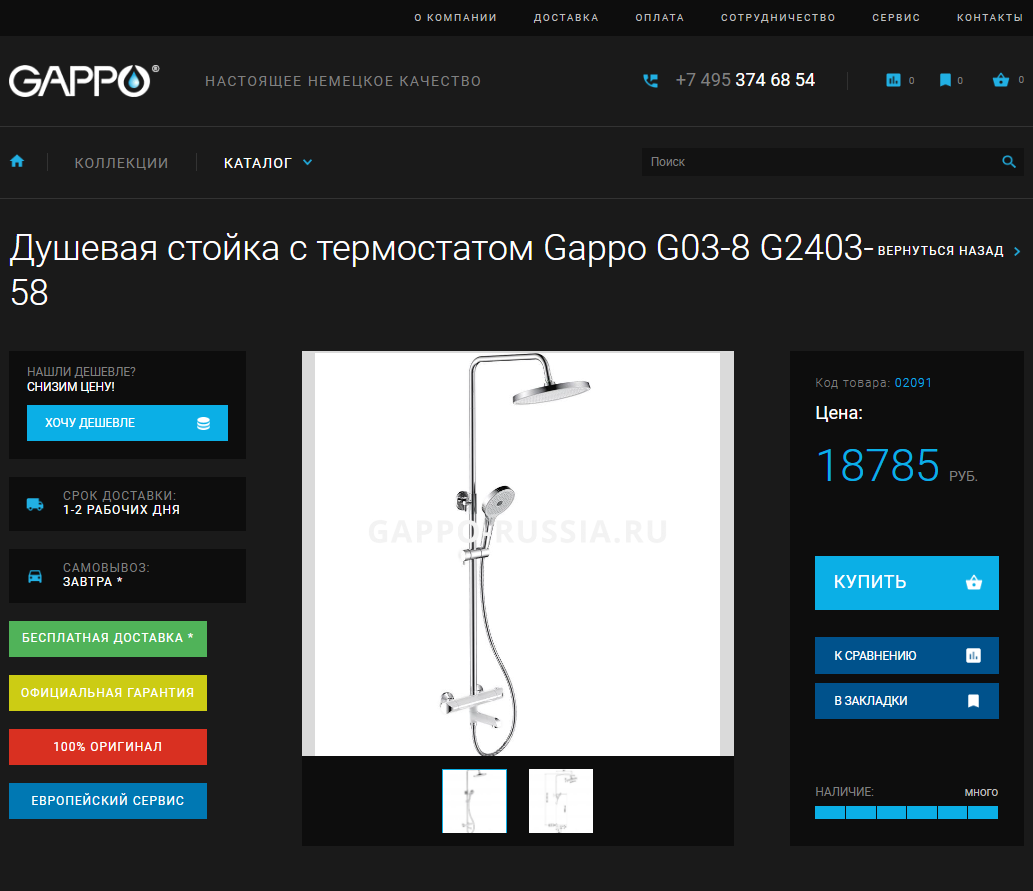Viewport: 1033px width, 891px height.
Task: Click the search magnifier icon
Action: pos(1009,162)
